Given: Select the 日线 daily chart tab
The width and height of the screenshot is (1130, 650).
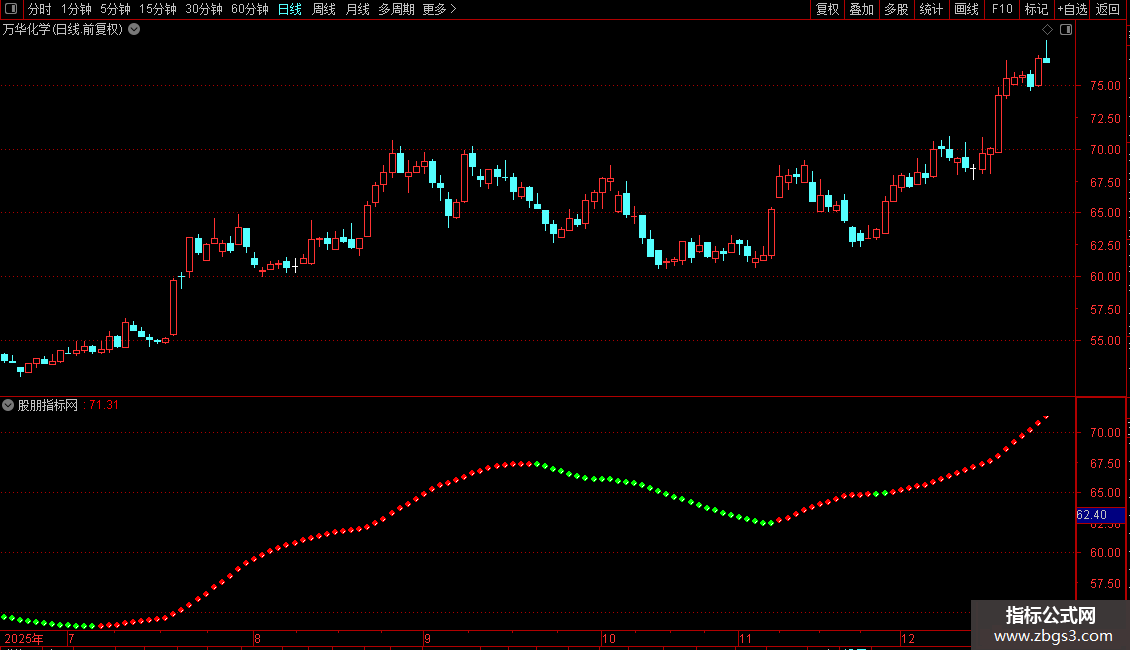Looking at the screenshot, I should click(x=290, y=9).
